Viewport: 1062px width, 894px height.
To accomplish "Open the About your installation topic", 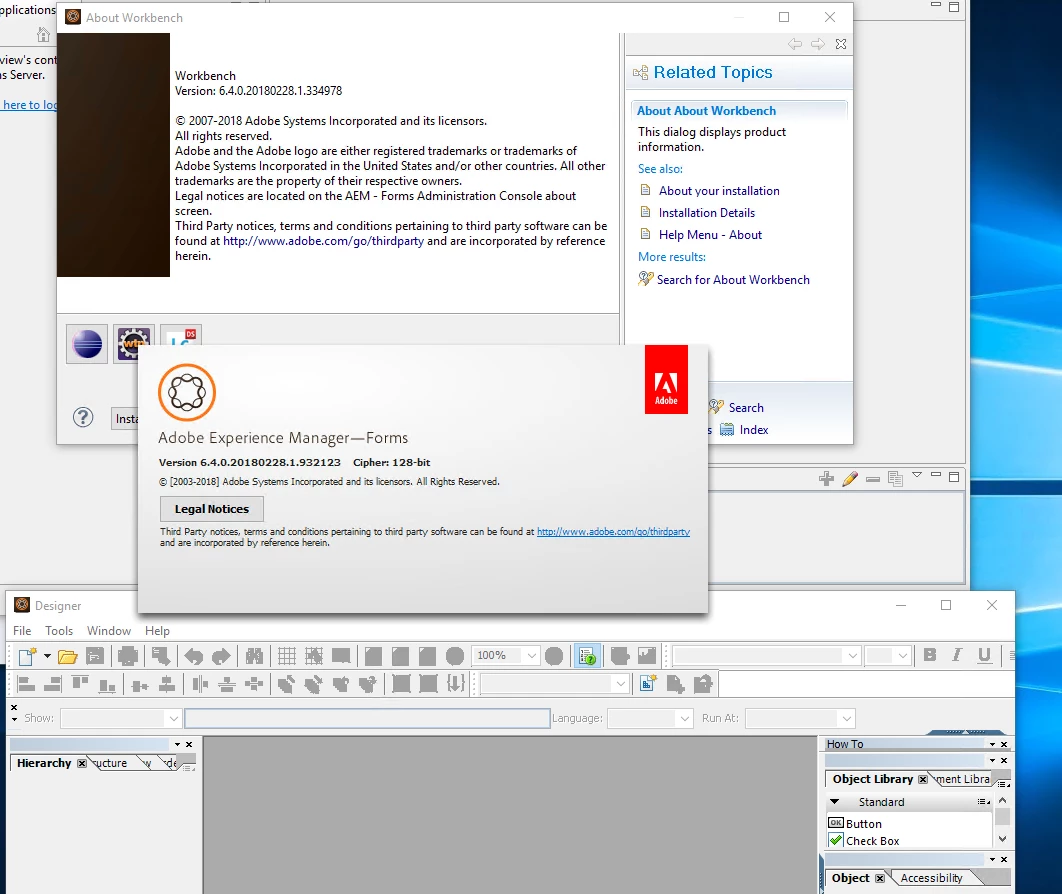I will [x=719, y=191].
